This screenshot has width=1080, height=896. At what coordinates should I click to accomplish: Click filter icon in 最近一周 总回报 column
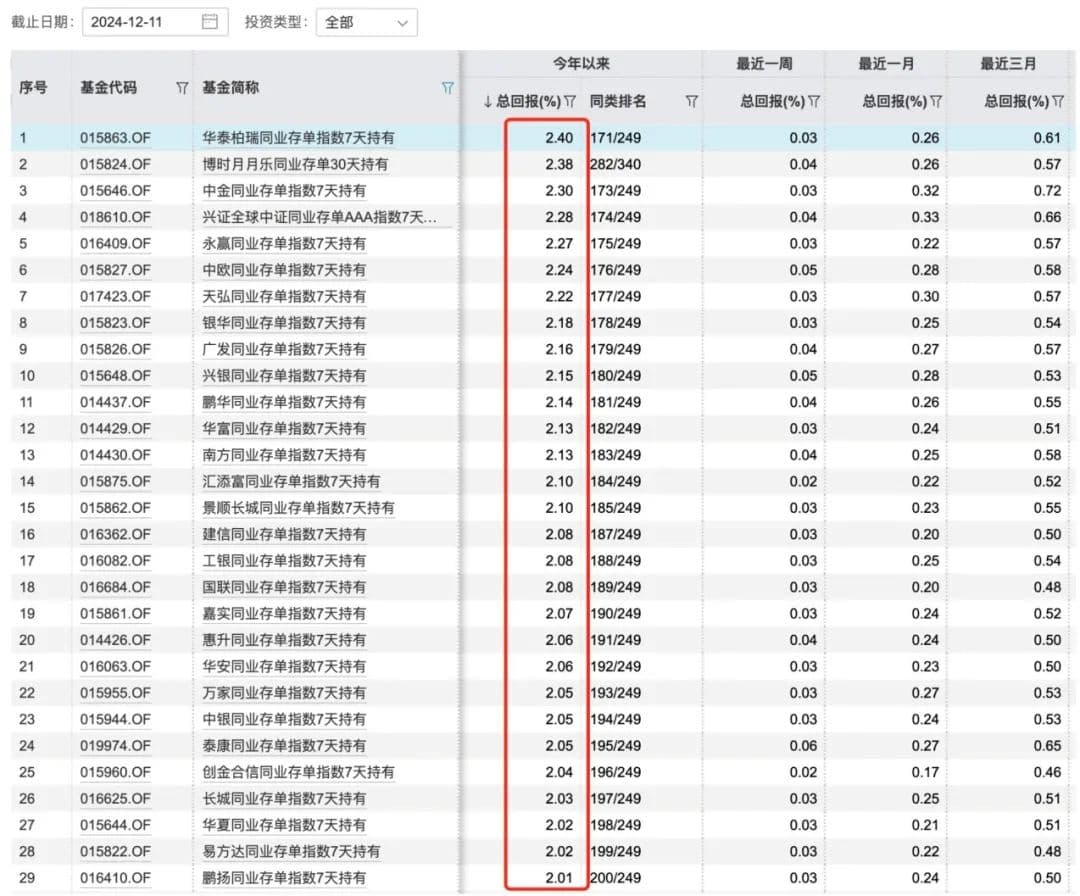814,101
